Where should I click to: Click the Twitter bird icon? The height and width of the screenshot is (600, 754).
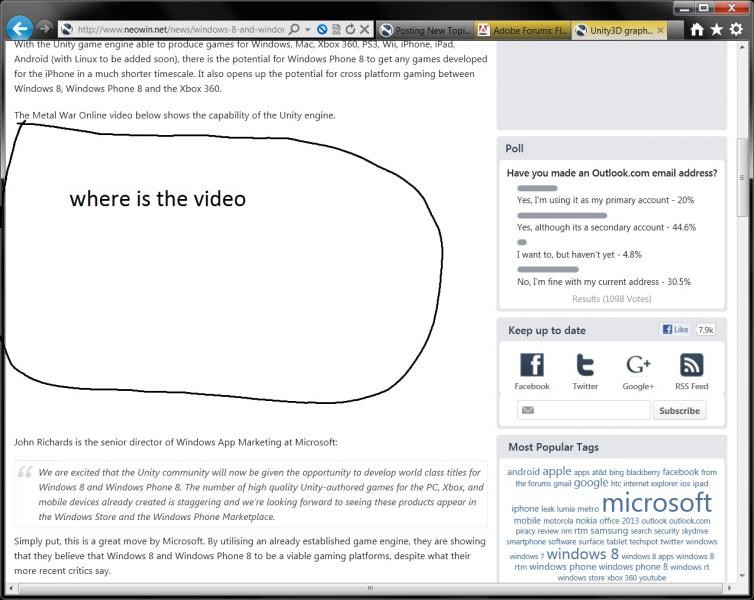coord(585,364)
